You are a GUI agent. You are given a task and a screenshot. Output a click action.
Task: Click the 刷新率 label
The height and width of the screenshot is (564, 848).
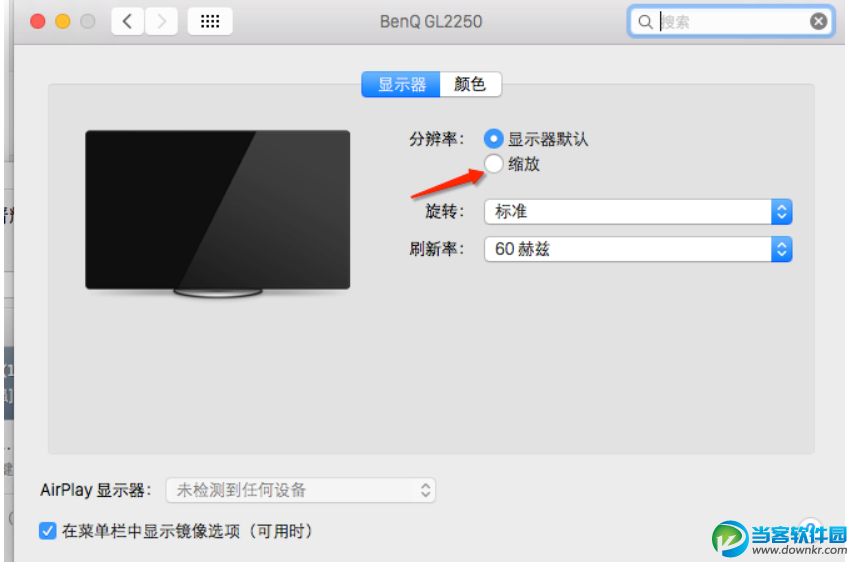tap(437, 249)
